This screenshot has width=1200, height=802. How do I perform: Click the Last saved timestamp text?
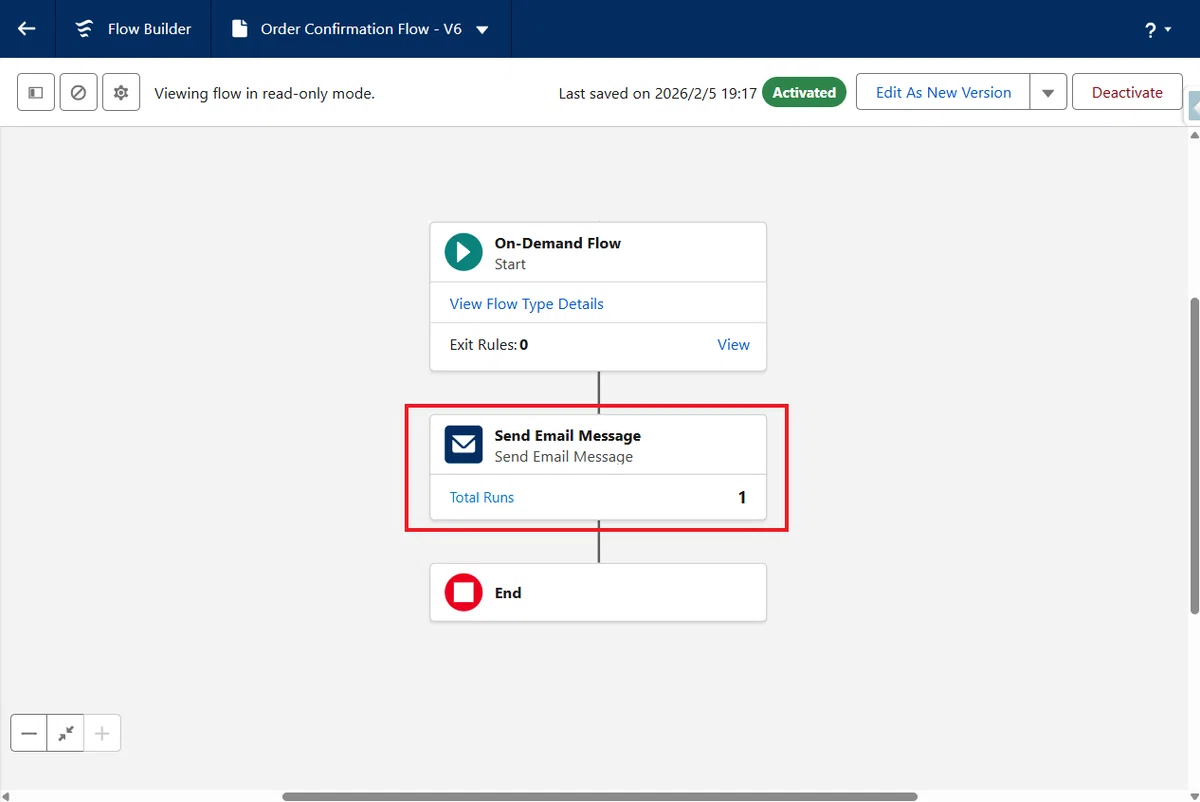(657, 93)
